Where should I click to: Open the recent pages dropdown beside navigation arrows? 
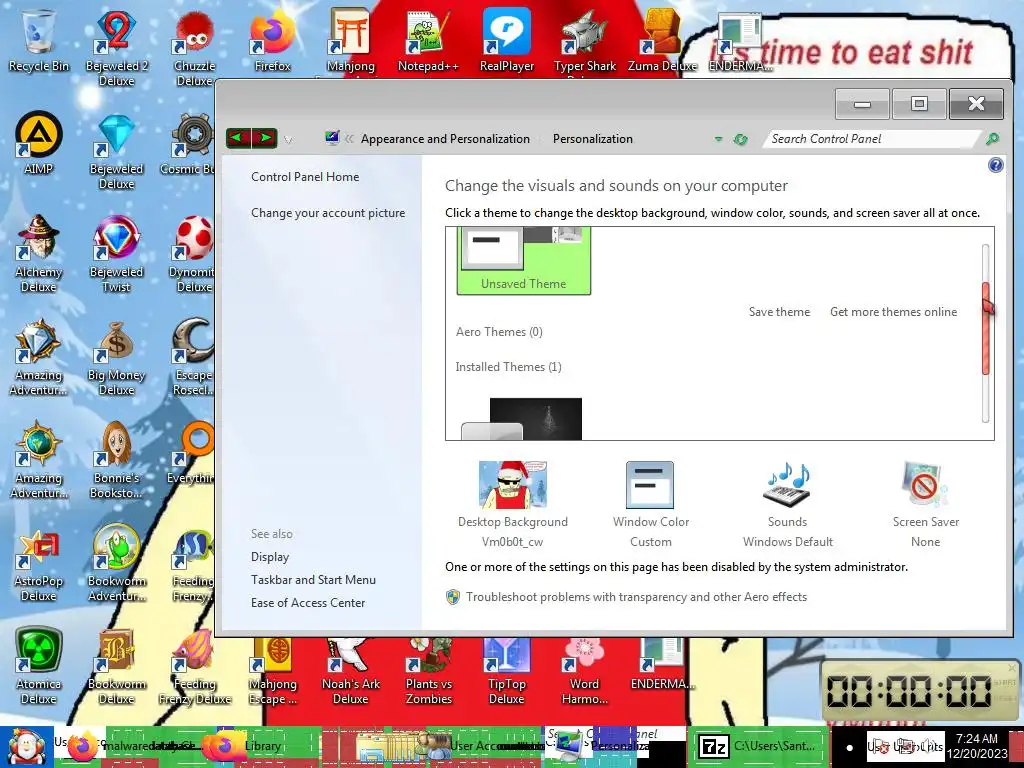click(x=288, y=139)
